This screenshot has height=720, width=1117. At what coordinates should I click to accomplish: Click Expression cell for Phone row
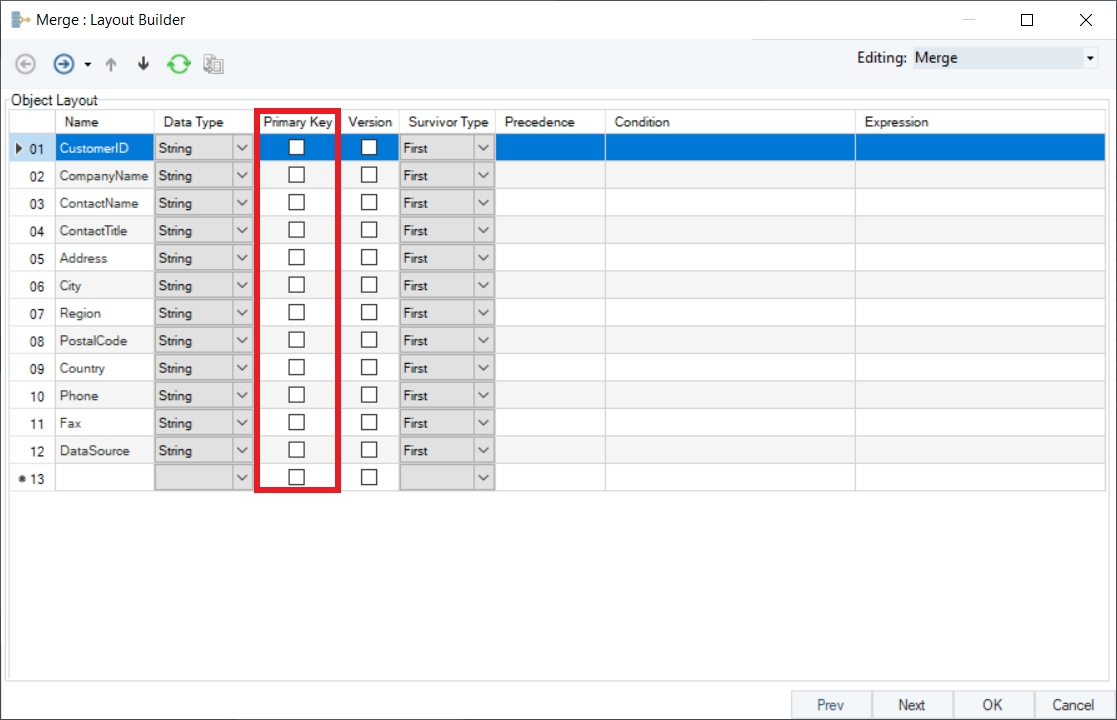[x=980, y=395]
